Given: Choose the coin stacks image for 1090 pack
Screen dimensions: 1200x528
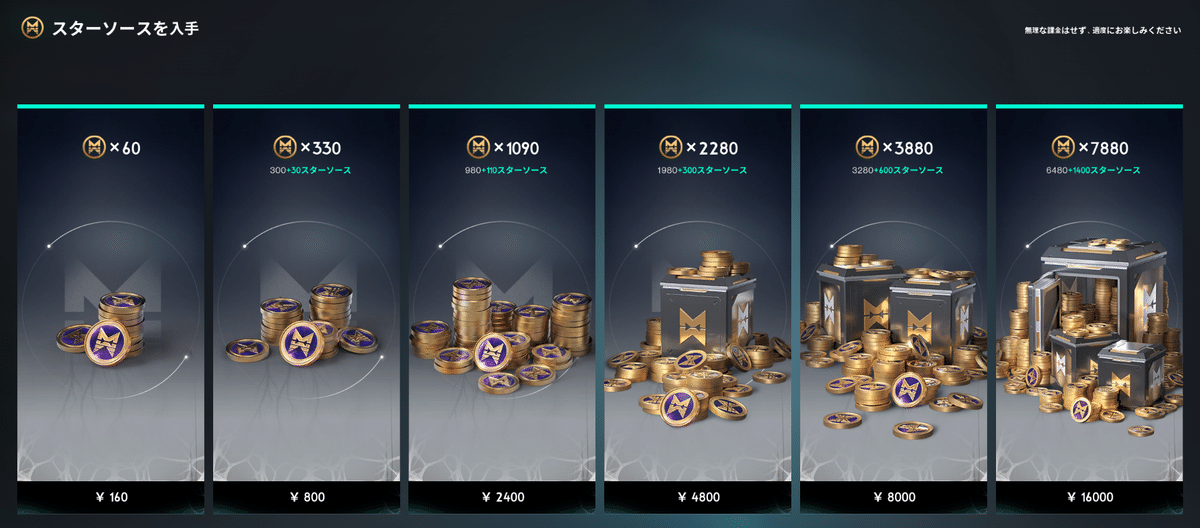Looking at the screenshot, I should (502, 331).
